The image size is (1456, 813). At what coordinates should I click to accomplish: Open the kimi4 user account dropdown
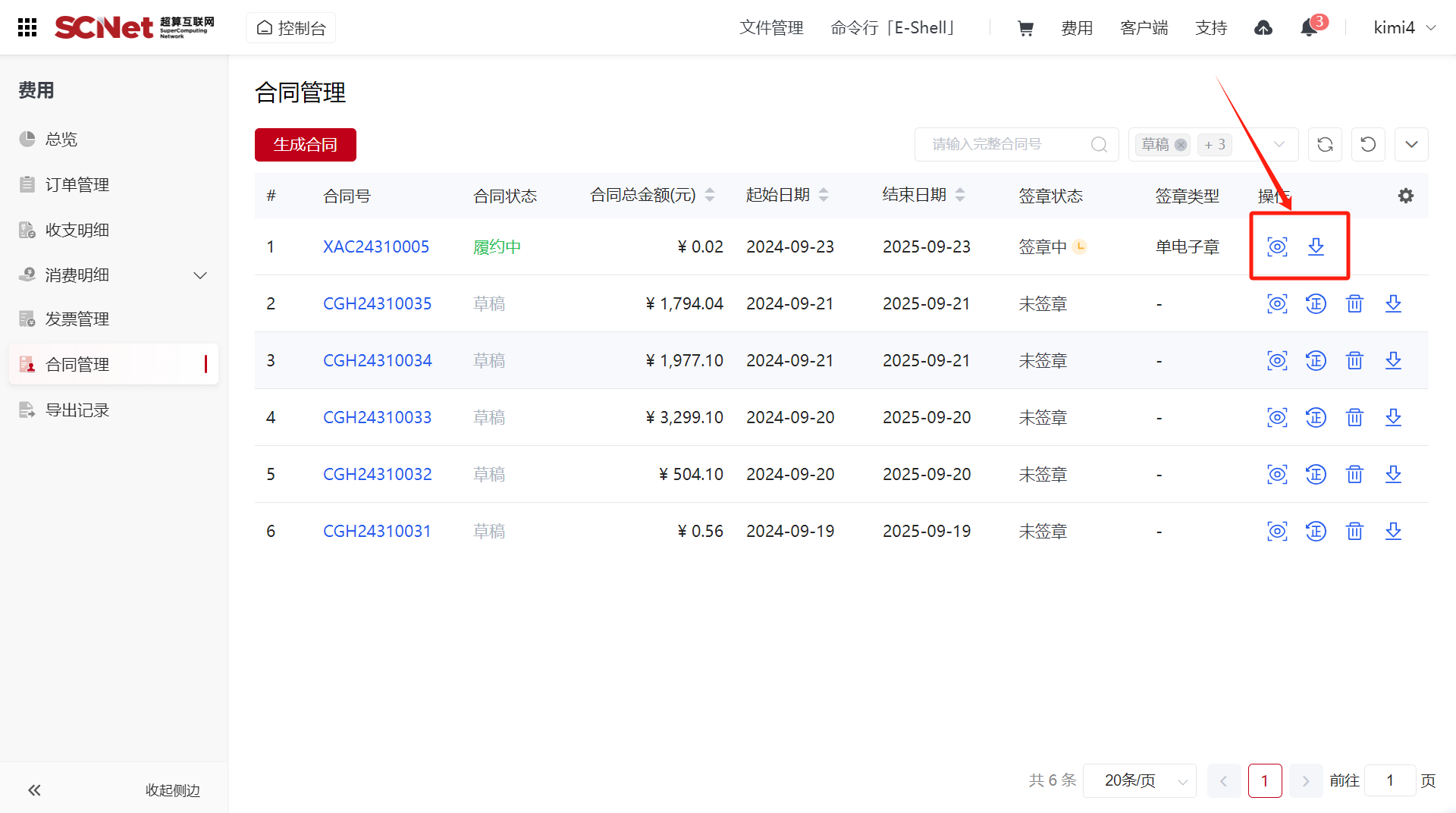[x=1404, y=28]
